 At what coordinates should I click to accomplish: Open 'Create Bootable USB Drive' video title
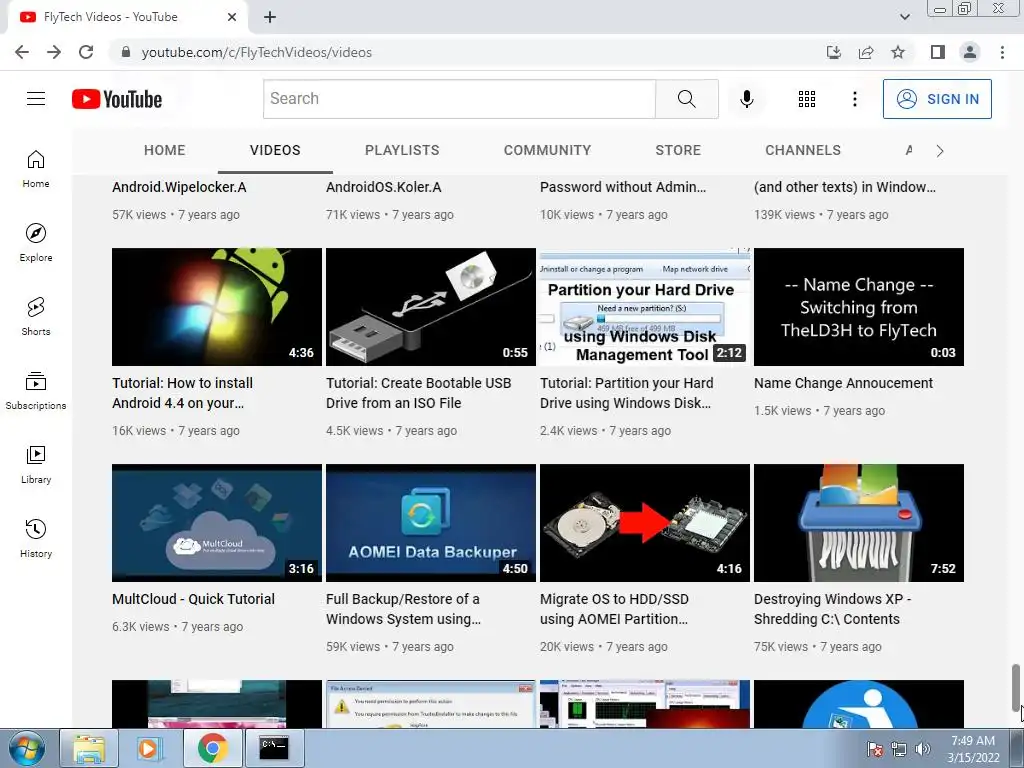[419, 393]
